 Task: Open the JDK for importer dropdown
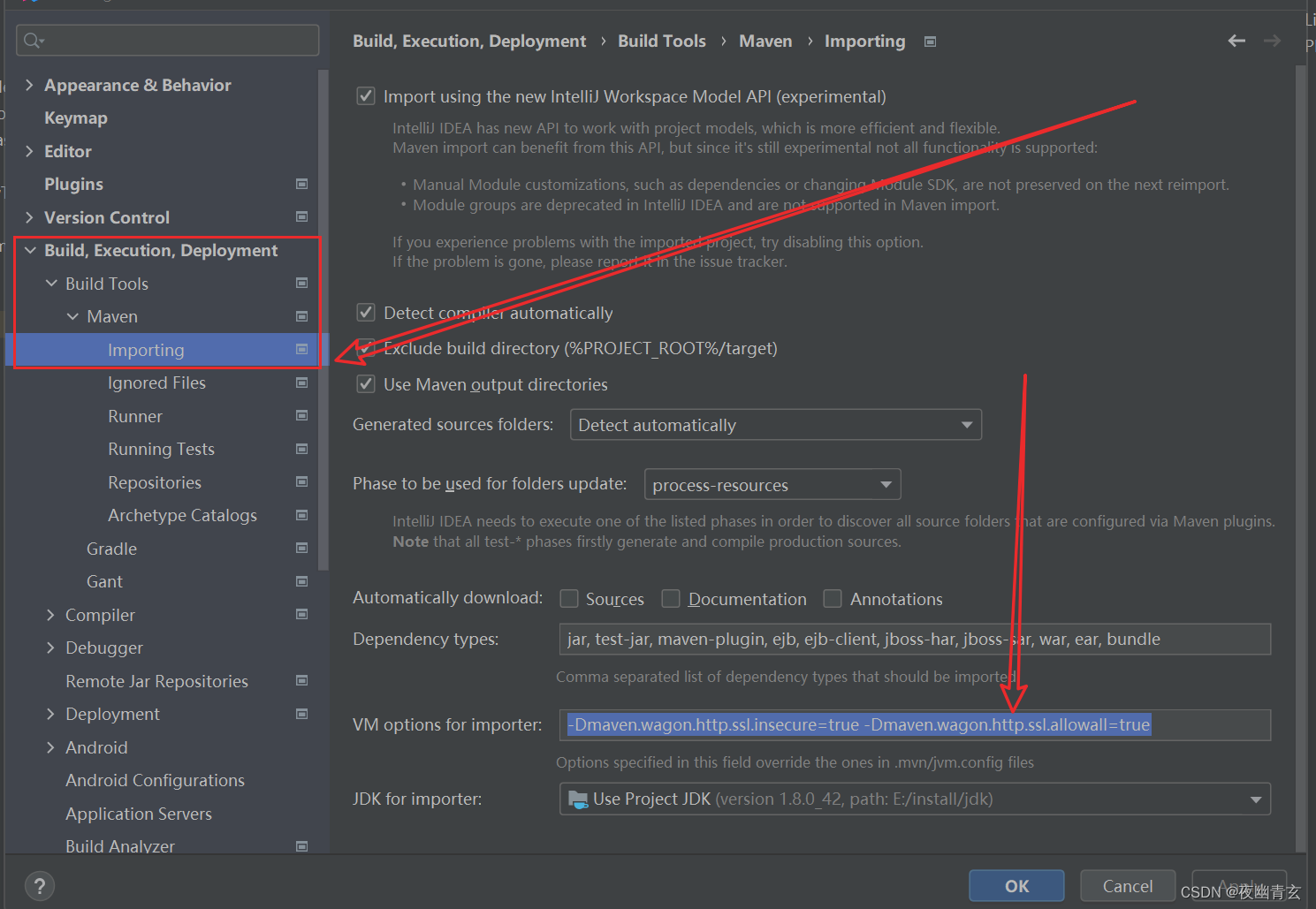tap(915, 799)
